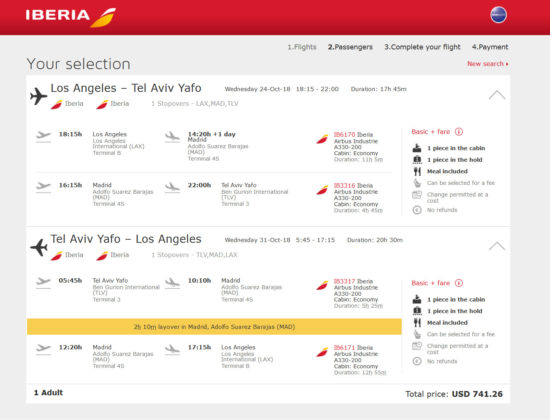Open flight number IB6170 details
Screen dimensions: 550x420
point(344,134)
